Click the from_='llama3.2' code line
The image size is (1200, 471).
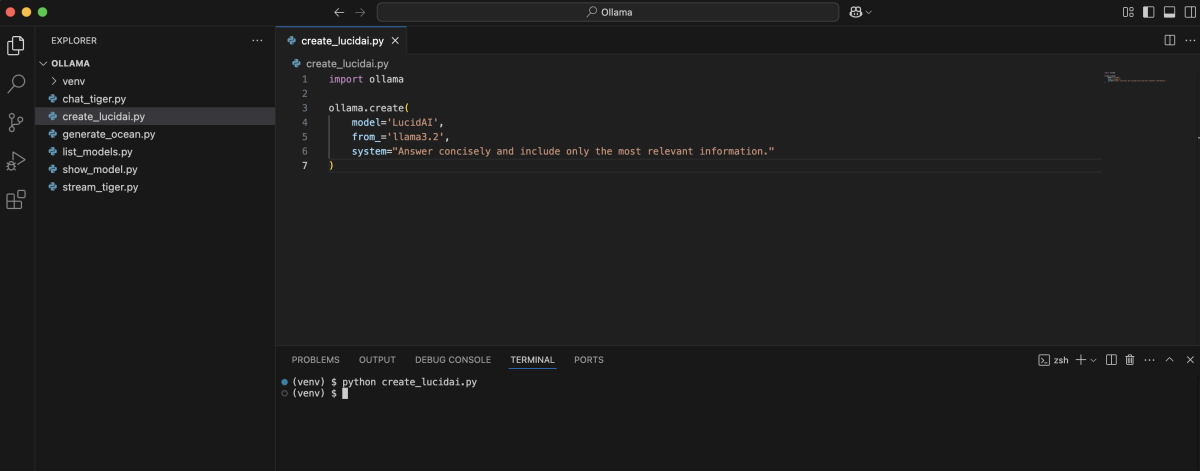400,136
